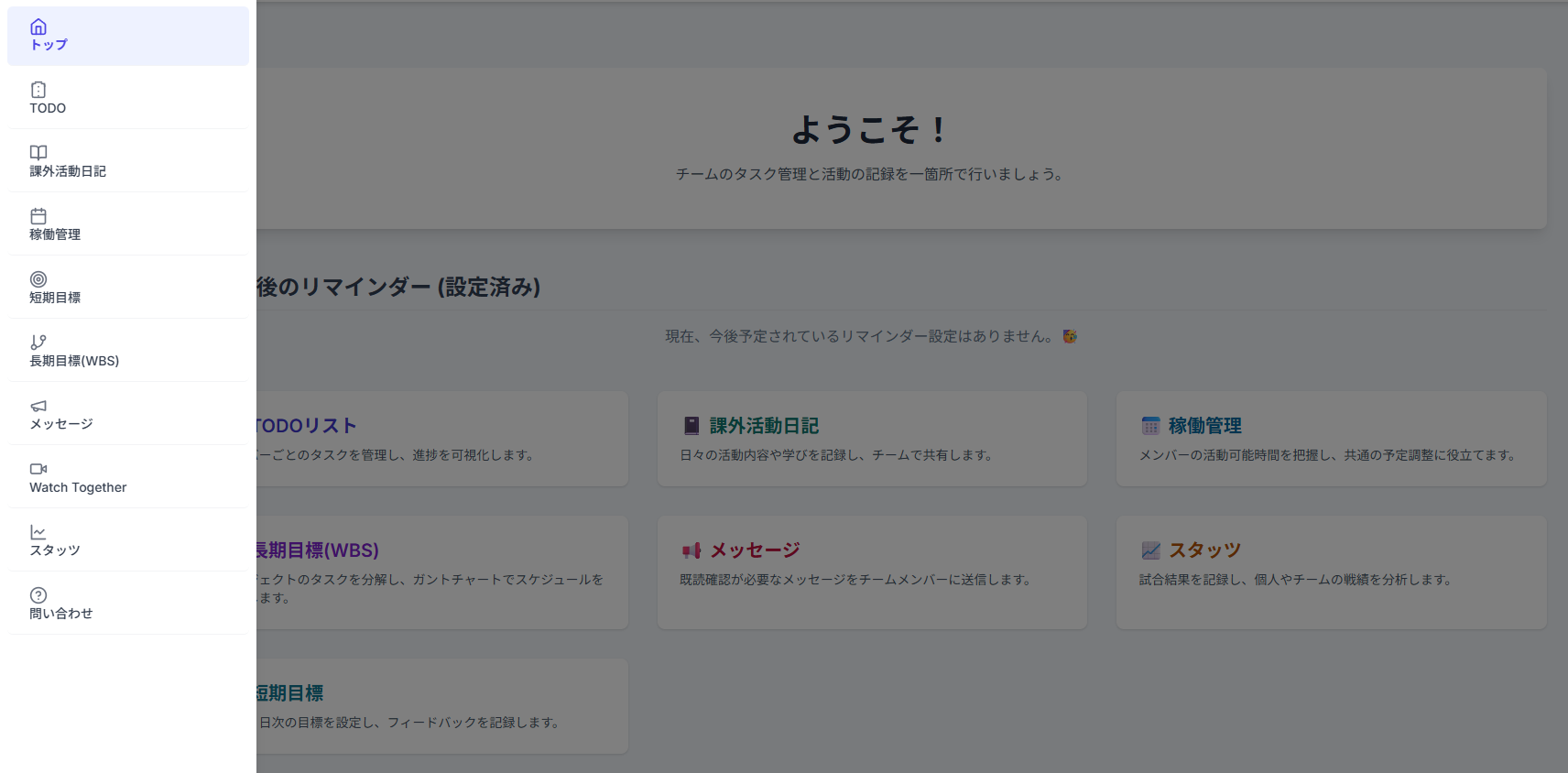Open the Watch Together menu item

pyautogui.click(x=78, y=487)
